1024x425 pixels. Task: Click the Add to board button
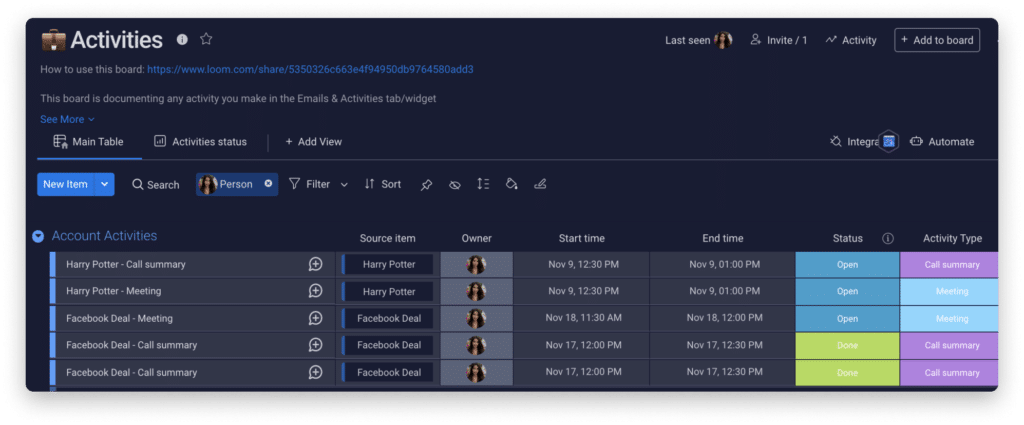click(936, 40)
